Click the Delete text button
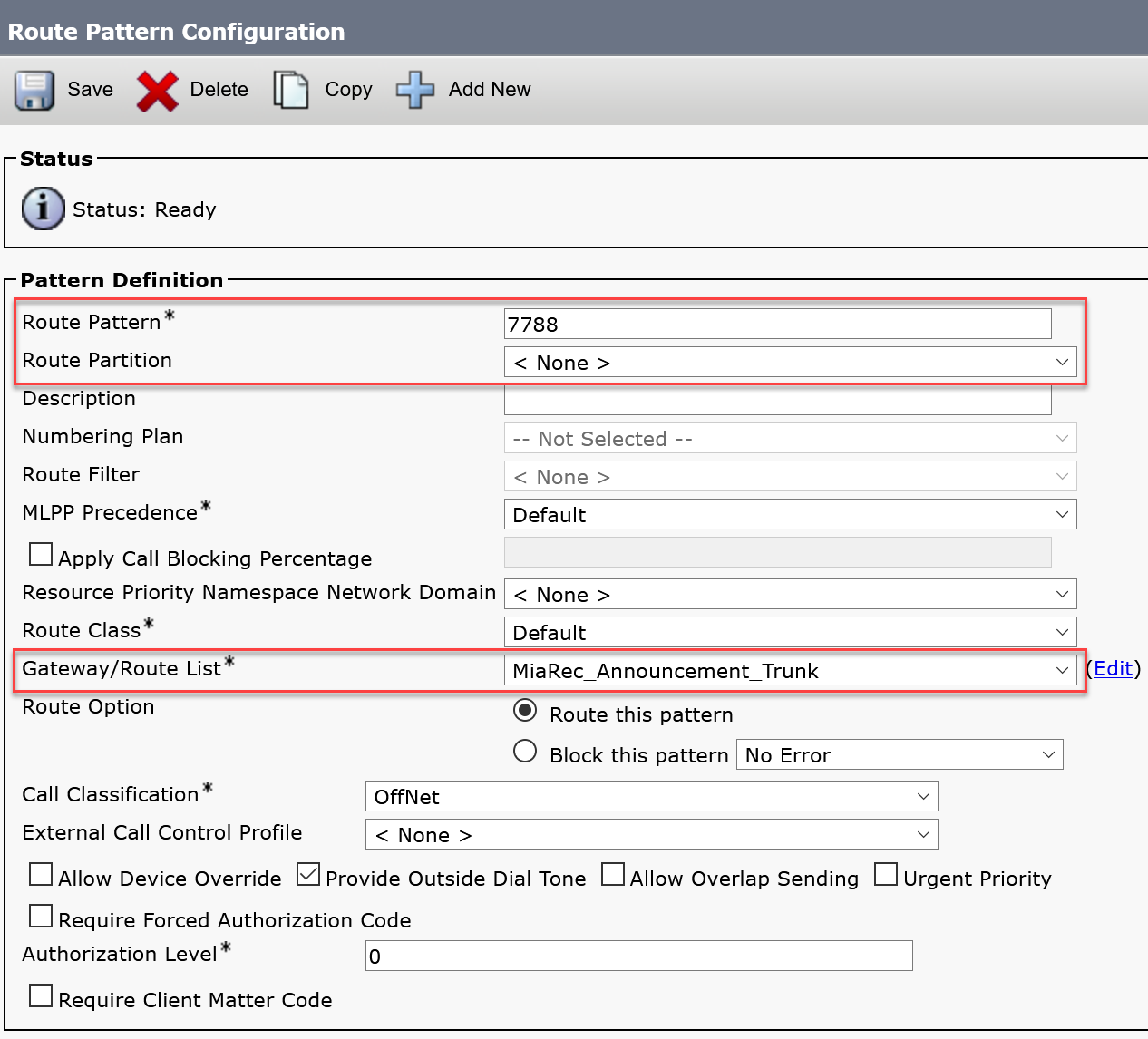The height and width of the screenshot is (1039, 1148). (x=219, y=90)
